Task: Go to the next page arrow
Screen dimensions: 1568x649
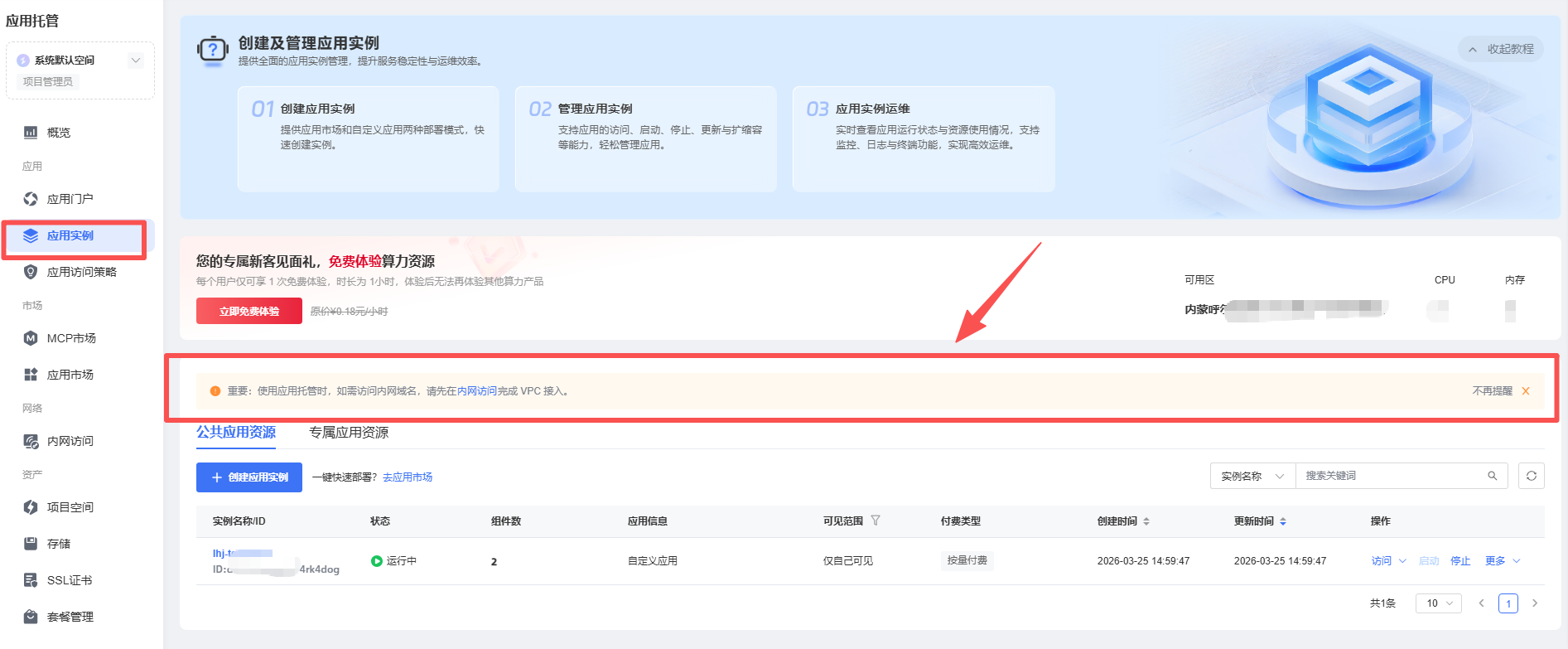Action: (1535, 603)
